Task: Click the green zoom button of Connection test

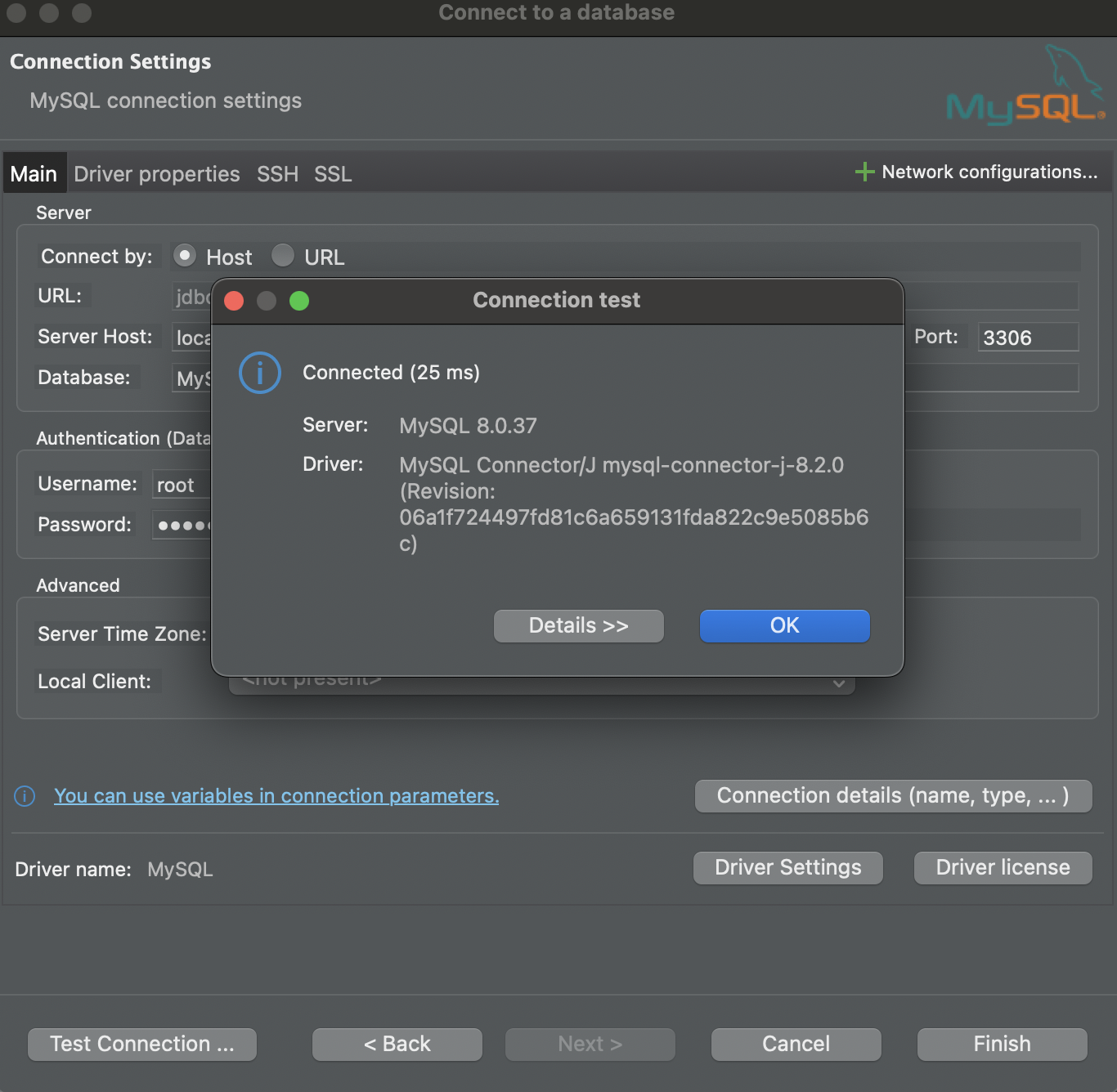Action: click(x=299, y=301)
